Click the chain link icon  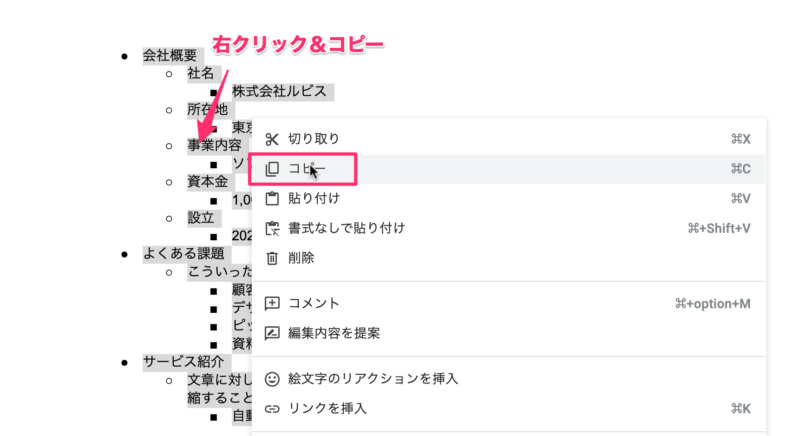tap(272, 409)
